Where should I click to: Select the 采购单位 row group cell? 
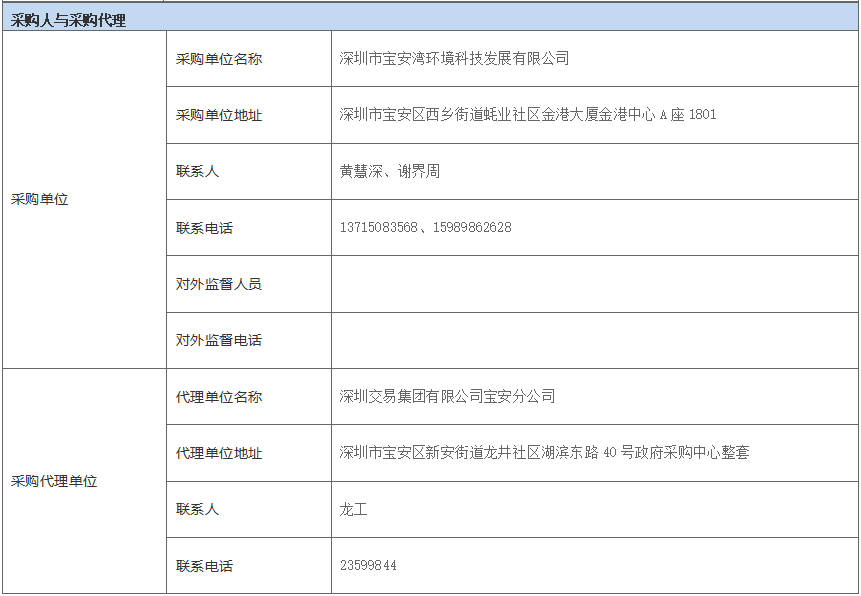[x=40, y=199]
